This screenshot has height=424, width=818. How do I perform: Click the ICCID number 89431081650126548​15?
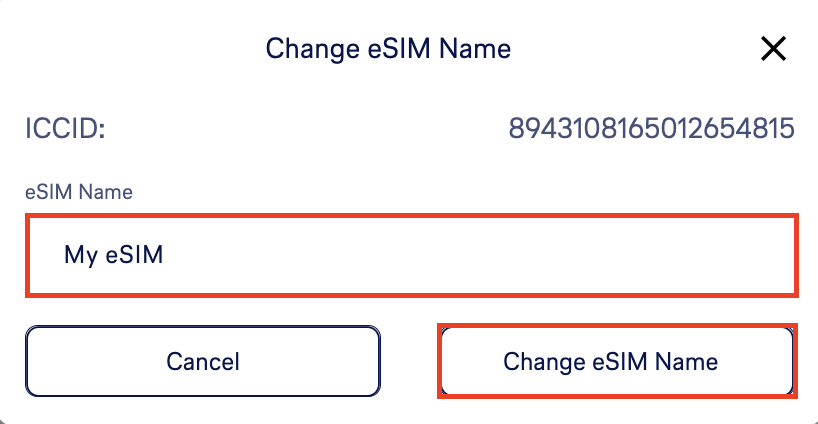pyautogui.click(x=651, y=129)
